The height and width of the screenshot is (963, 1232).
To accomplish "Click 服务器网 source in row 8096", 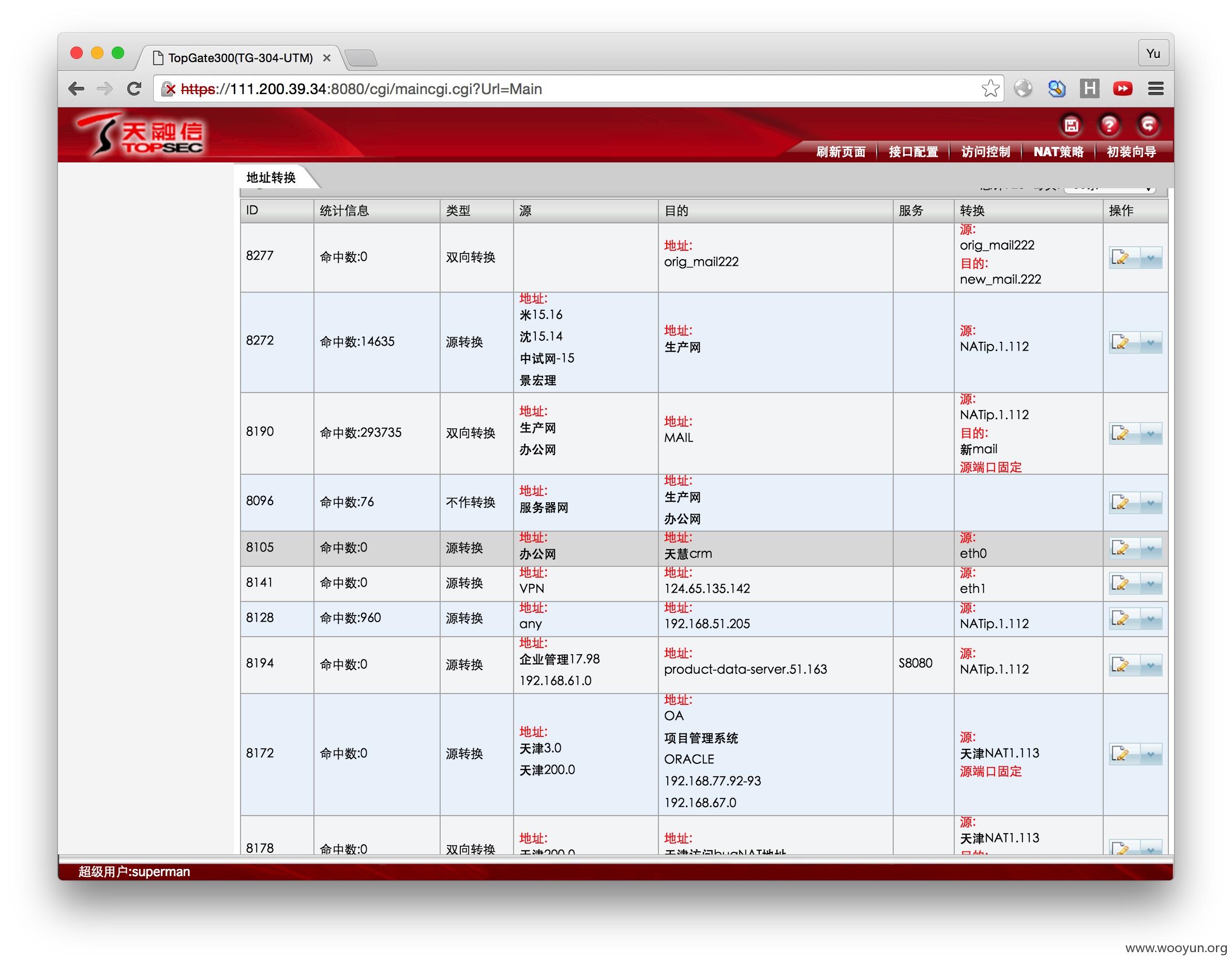I will click(x=543, y=508).
